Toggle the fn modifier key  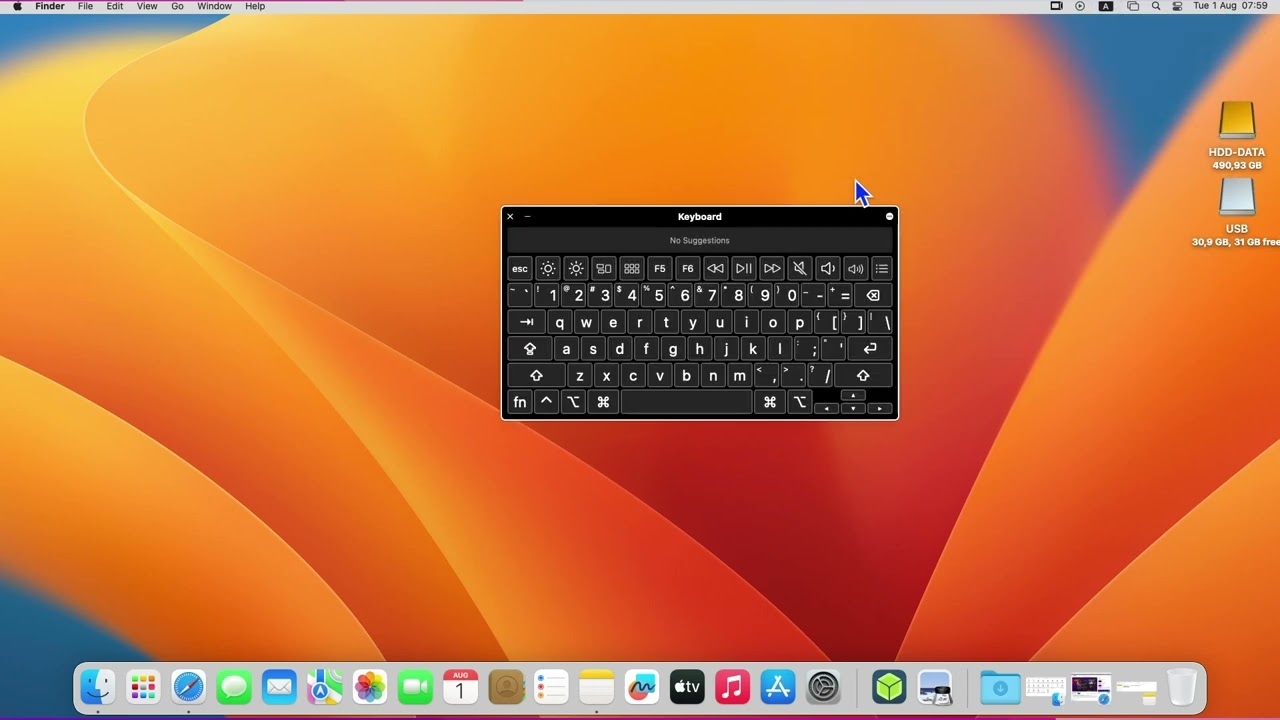(x=520, y=402)
